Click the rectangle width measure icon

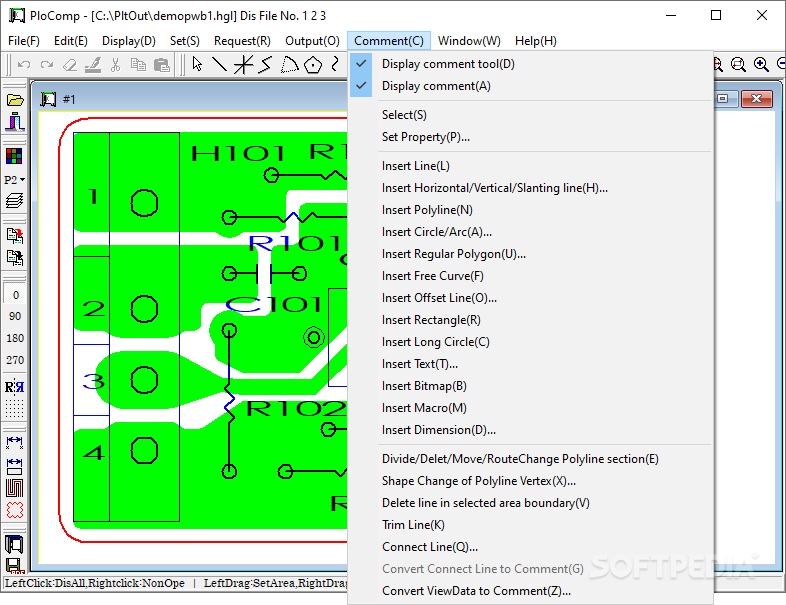point(15,466)
